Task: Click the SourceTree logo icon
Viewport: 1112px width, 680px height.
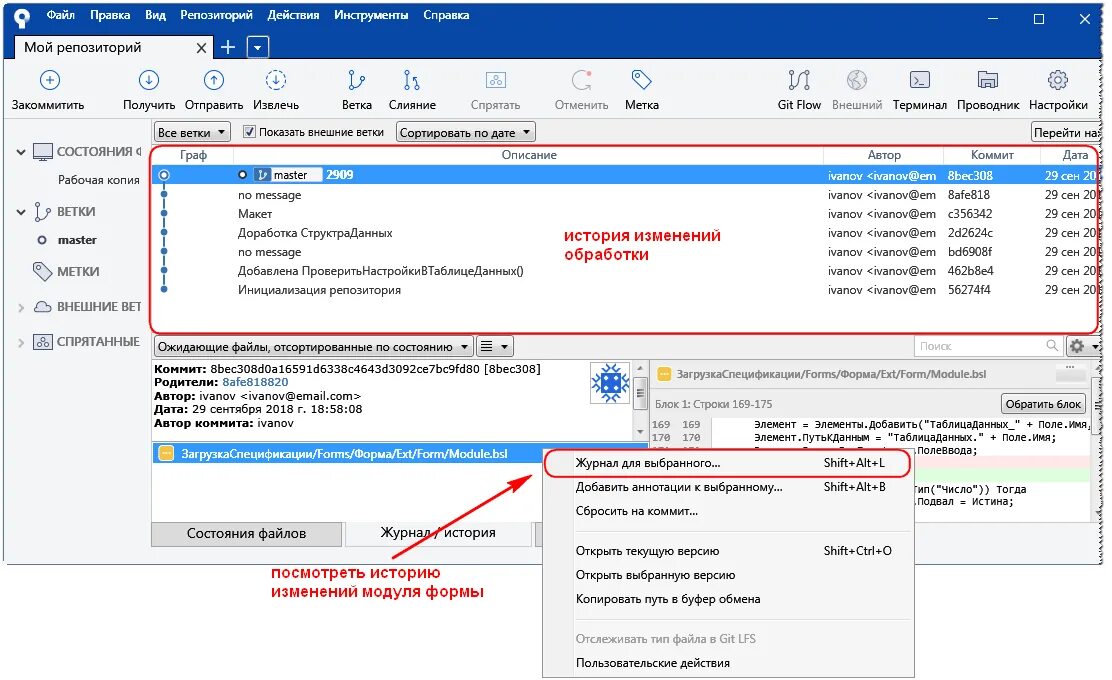Action: (x=22, y=17)
